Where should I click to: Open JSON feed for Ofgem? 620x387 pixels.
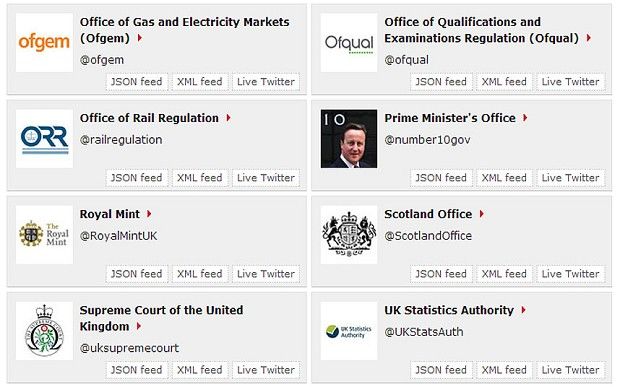click(136, 82)
